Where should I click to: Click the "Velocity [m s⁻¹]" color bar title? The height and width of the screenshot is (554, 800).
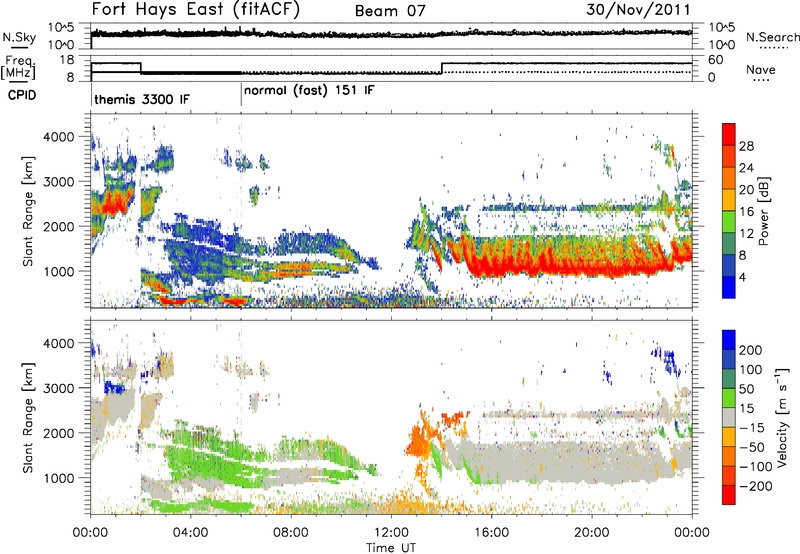[781, 417]
